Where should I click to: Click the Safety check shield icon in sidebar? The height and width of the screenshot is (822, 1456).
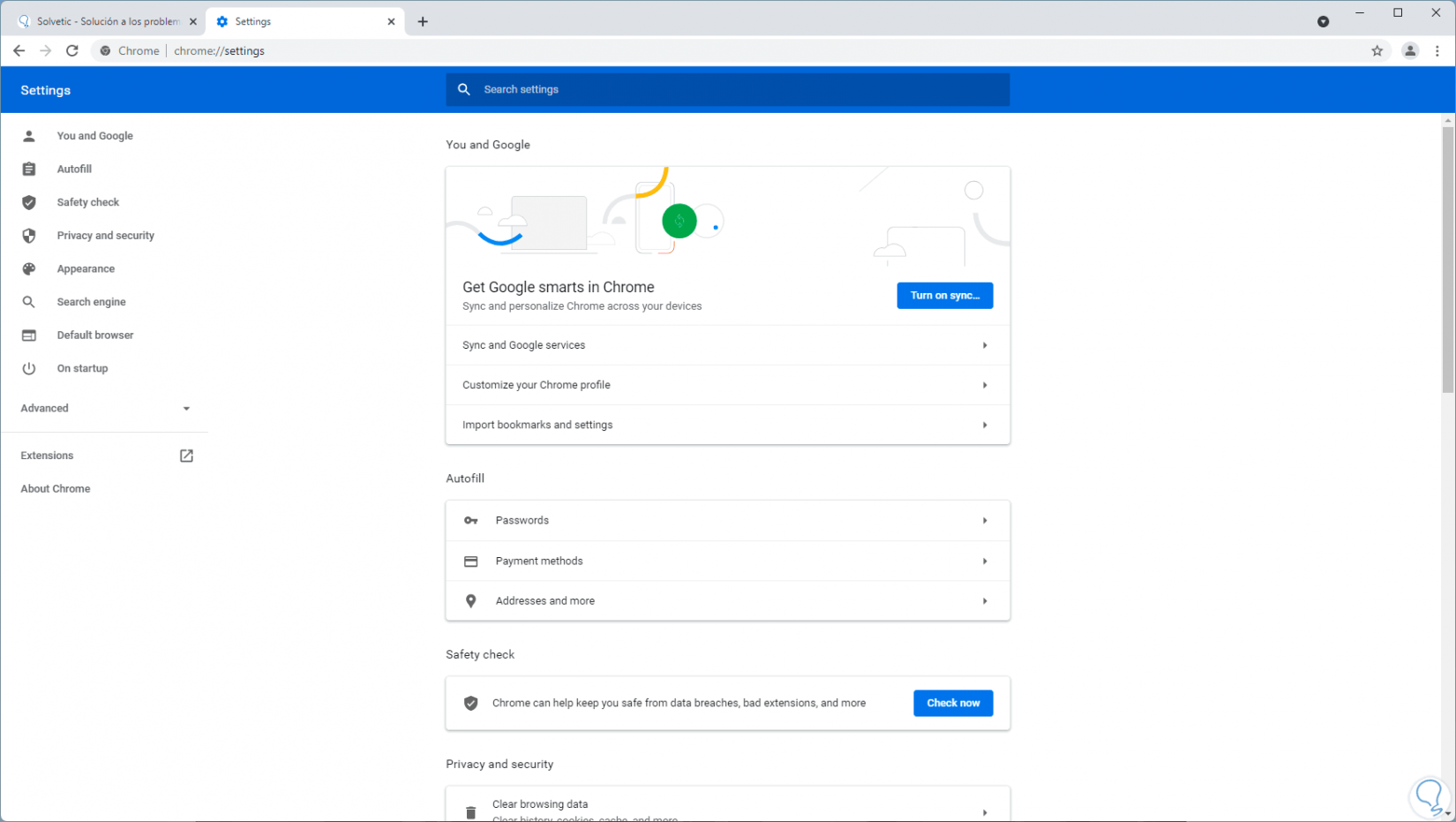pos(29,202)
